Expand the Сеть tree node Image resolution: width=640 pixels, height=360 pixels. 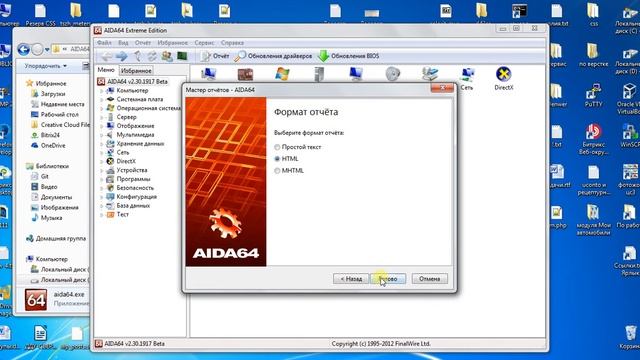[x=102, y=153]
